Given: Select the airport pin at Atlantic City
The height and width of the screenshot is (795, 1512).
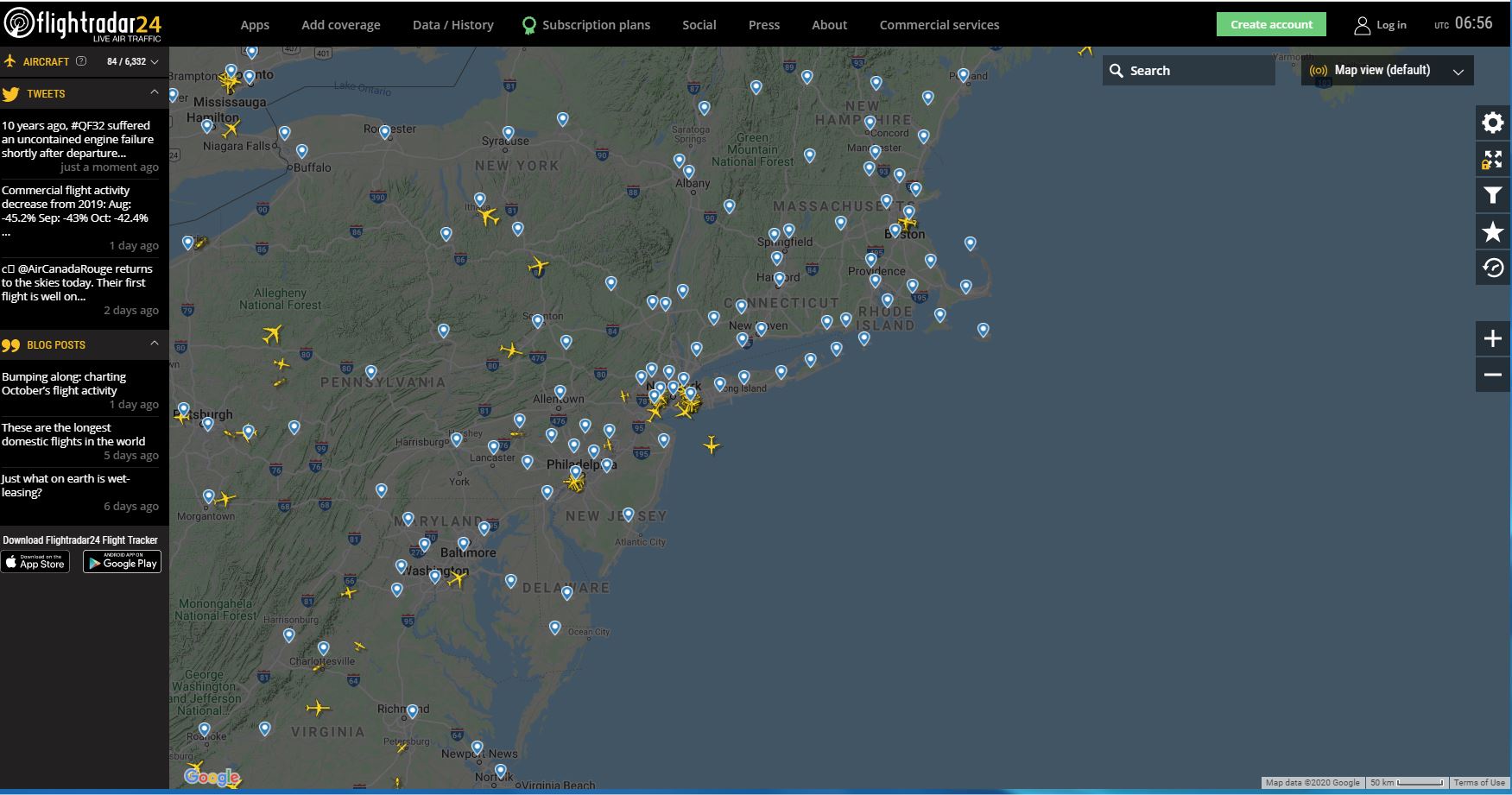Looking at the screenshot, I should 629,514.
